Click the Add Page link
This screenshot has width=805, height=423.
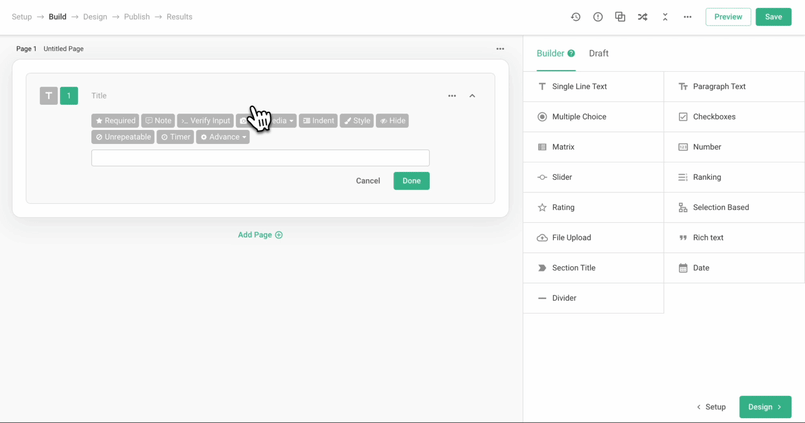pos(260,235)
